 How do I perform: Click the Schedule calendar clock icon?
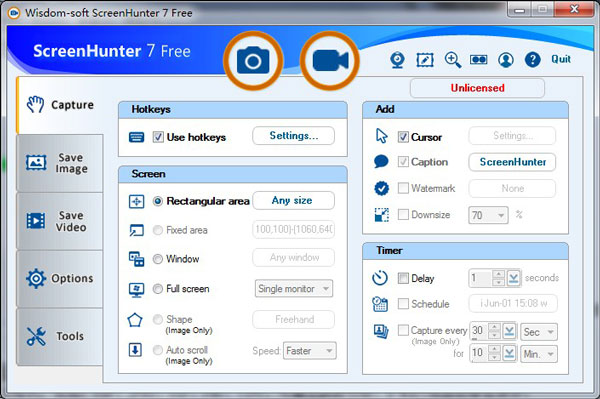tap(380, 304)
